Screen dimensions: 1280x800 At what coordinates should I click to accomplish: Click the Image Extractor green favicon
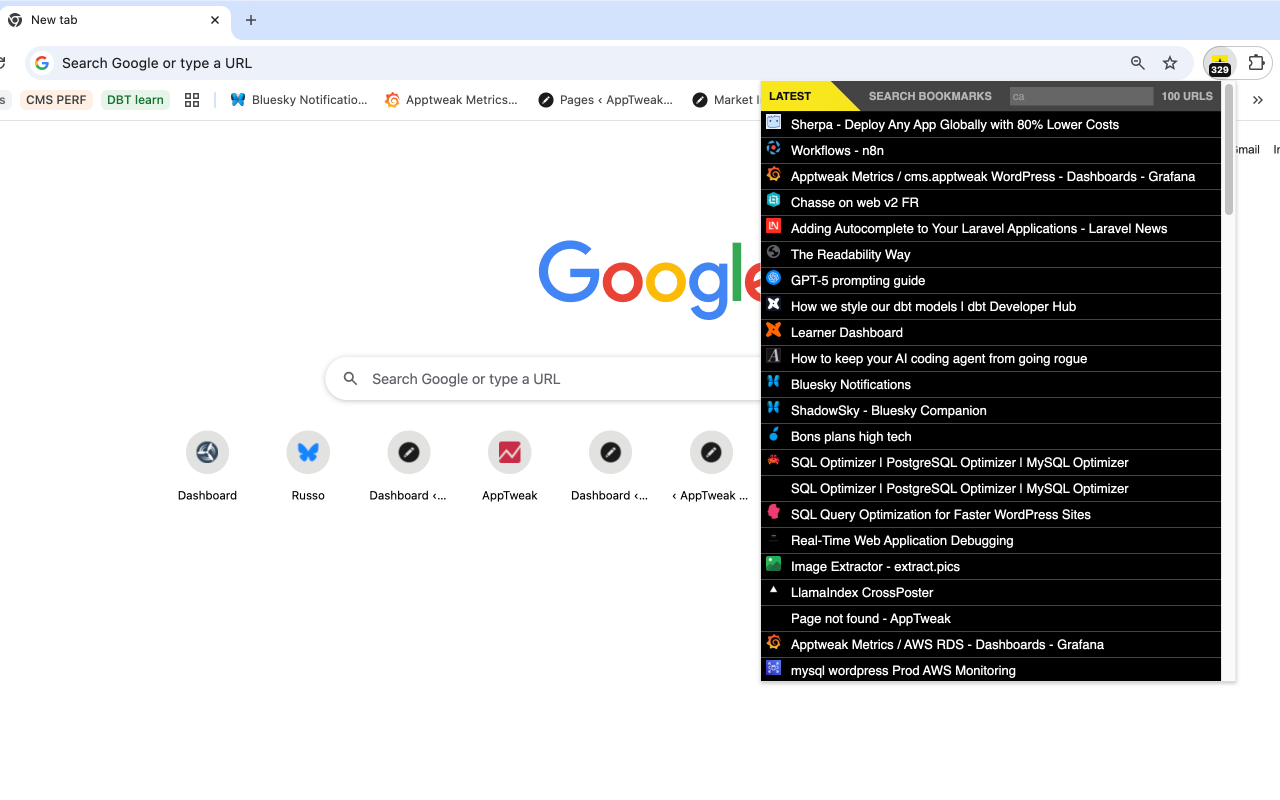773,564
